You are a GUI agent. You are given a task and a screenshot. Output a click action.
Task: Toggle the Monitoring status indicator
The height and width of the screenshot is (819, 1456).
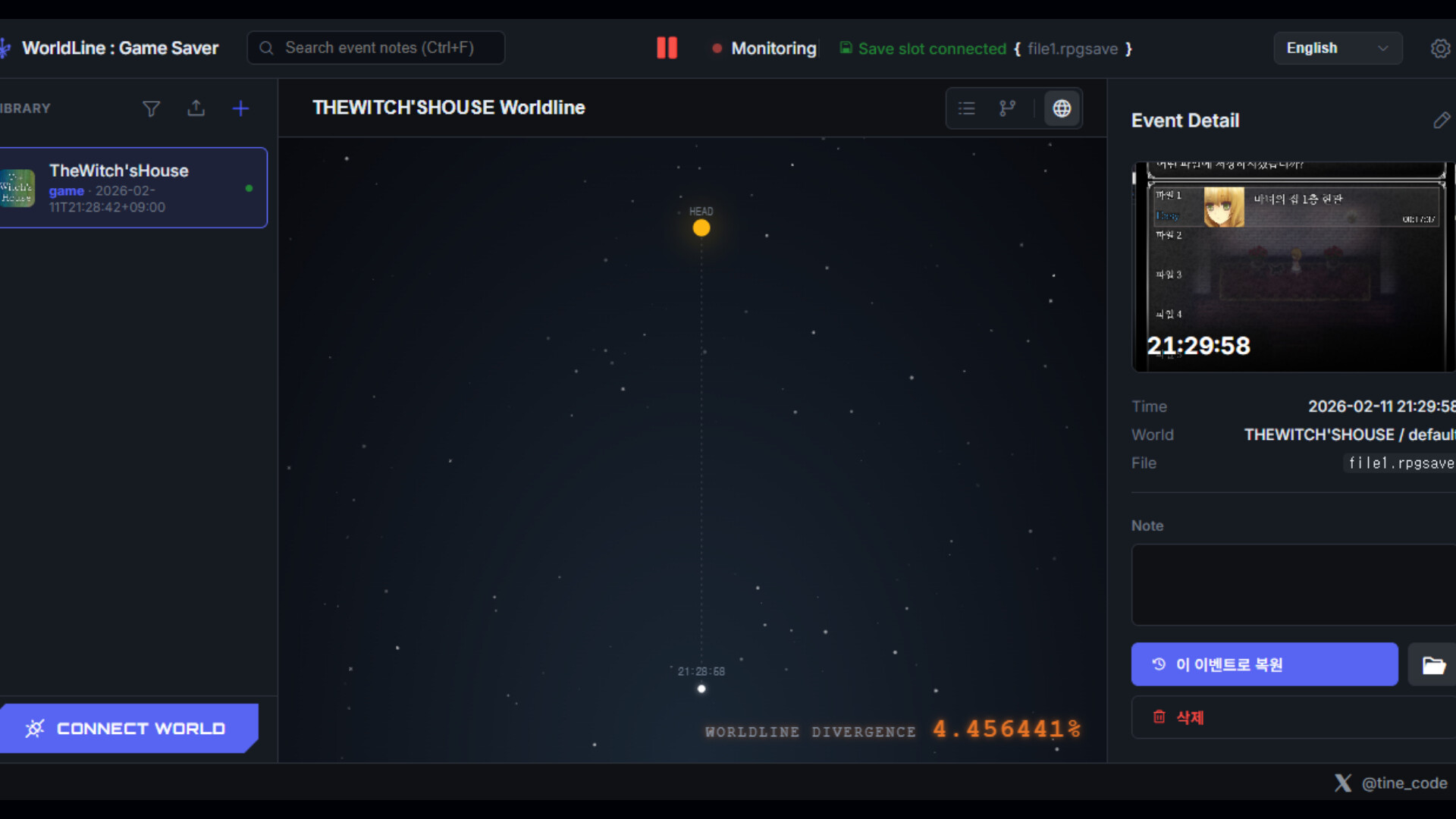(764, 48)
